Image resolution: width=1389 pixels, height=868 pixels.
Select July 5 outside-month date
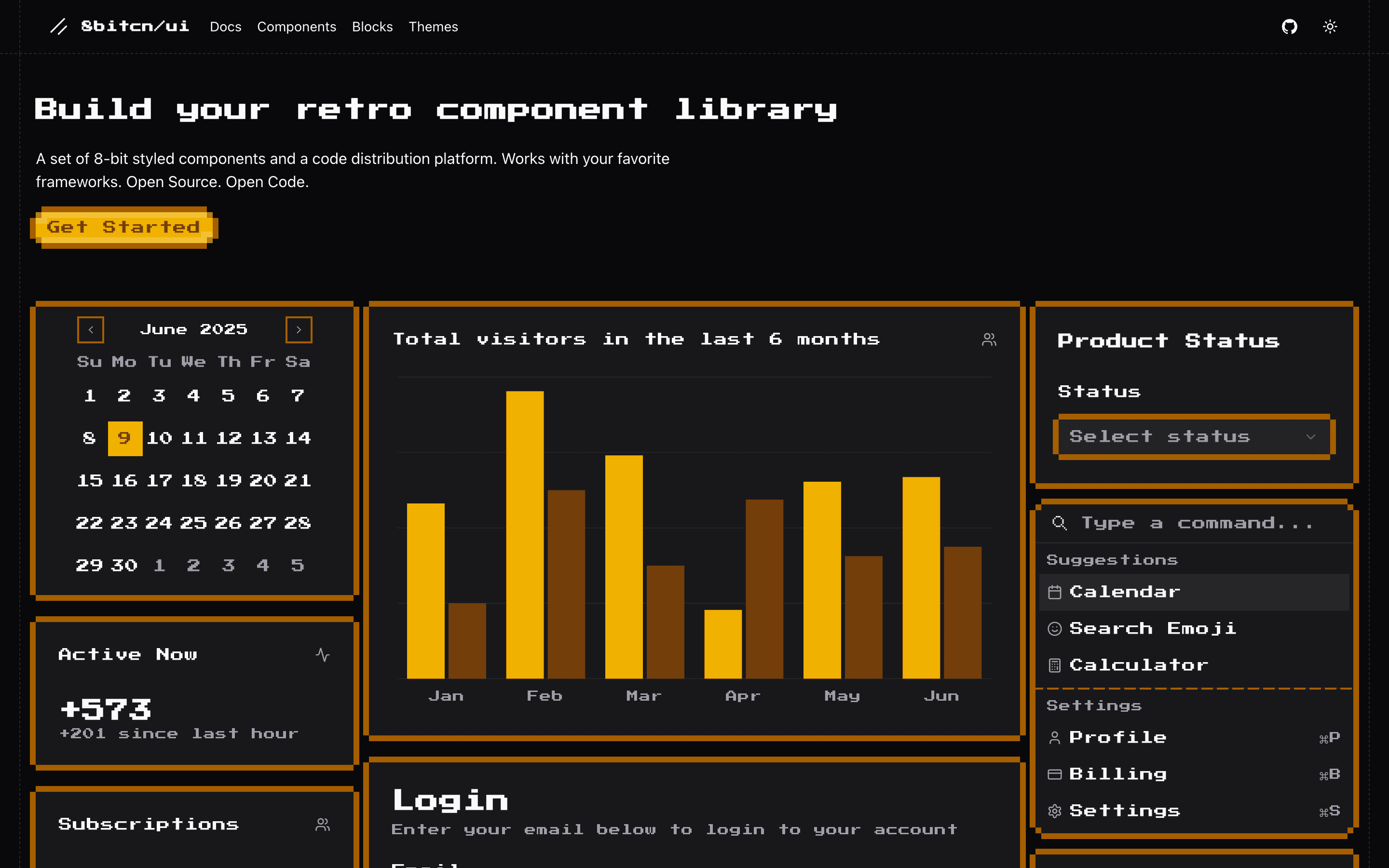(298, 566)
